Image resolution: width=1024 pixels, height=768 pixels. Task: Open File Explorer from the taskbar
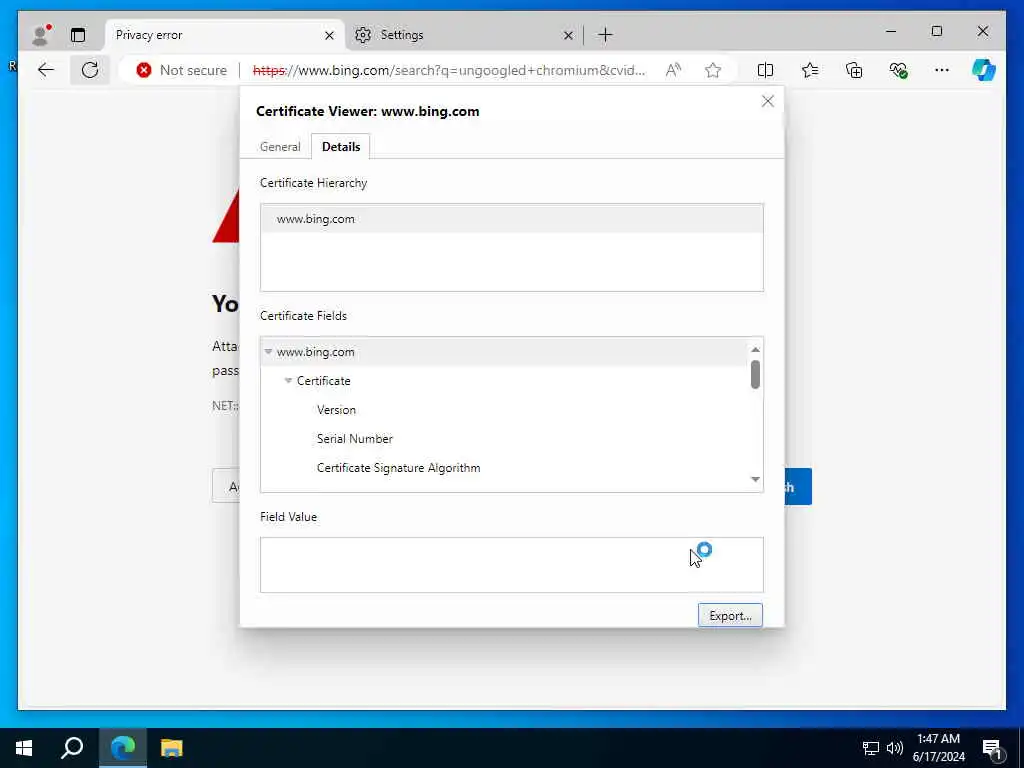(x=172, y=748)
